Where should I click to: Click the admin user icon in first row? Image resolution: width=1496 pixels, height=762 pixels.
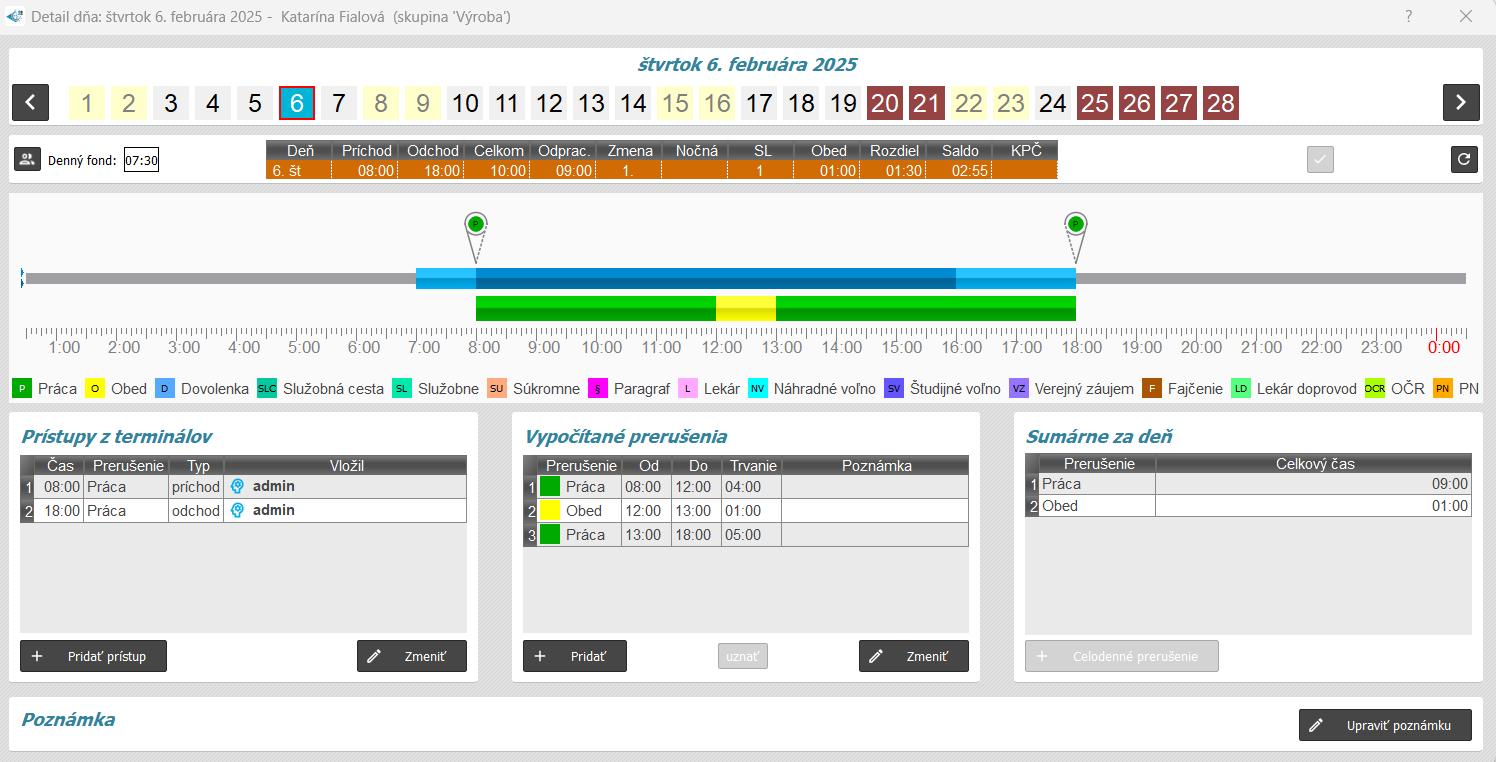[x=237, y=487]
